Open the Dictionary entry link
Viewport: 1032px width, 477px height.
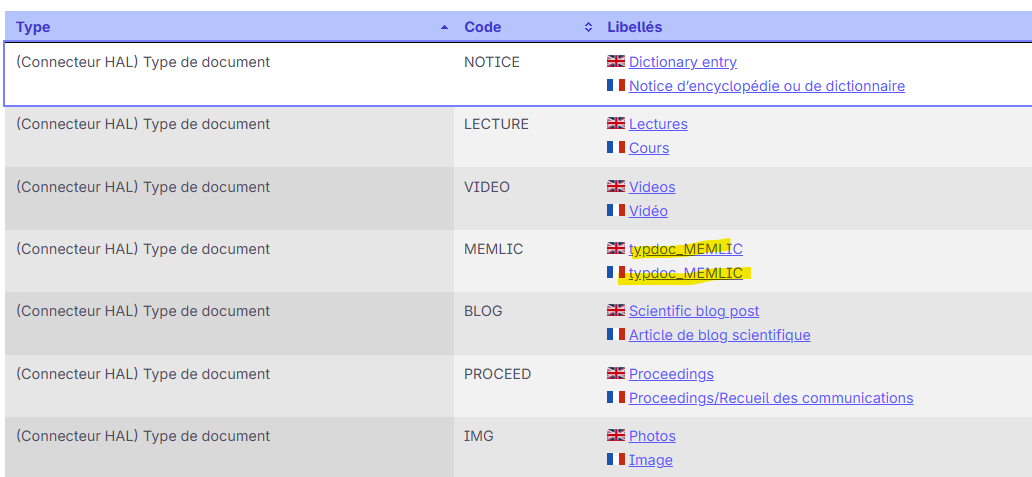coord(683,62)
